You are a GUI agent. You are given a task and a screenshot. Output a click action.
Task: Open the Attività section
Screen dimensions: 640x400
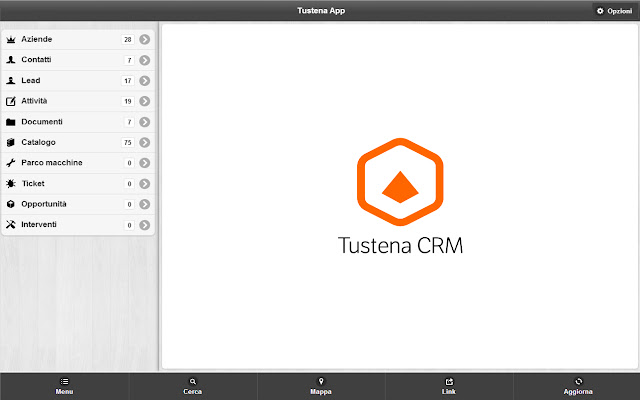pyautogui.click(x=78, y=101)
